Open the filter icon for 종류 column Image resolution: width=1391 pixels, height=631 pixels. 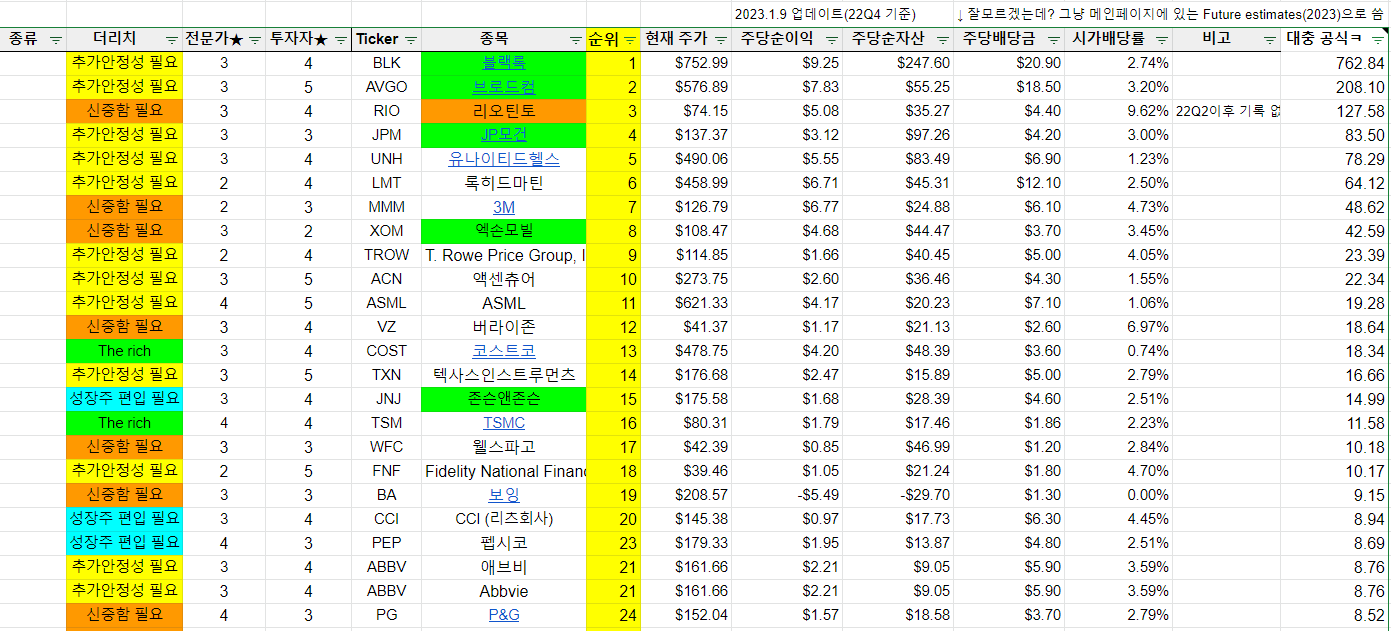(x=55, y=39)
